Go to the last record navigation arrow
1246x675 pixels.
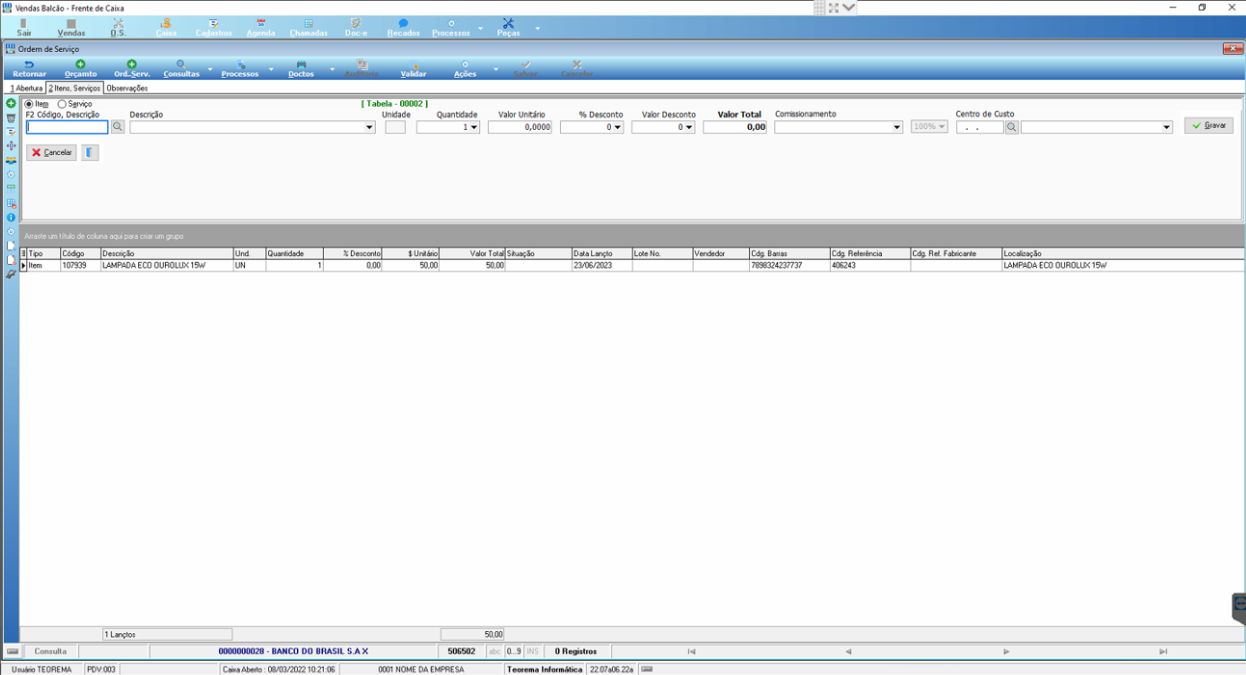tap(1163, 651)
